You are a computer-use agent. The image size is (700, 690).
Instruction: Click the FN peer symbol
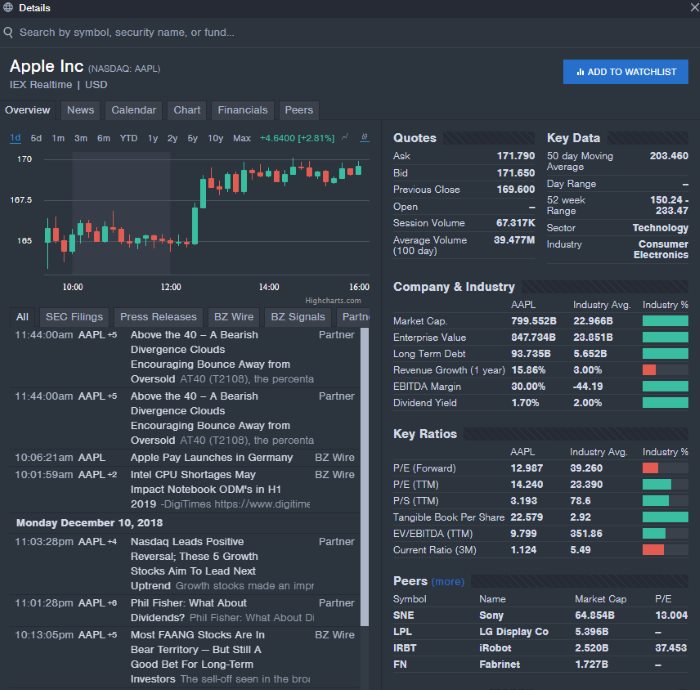tap(400, 664)
